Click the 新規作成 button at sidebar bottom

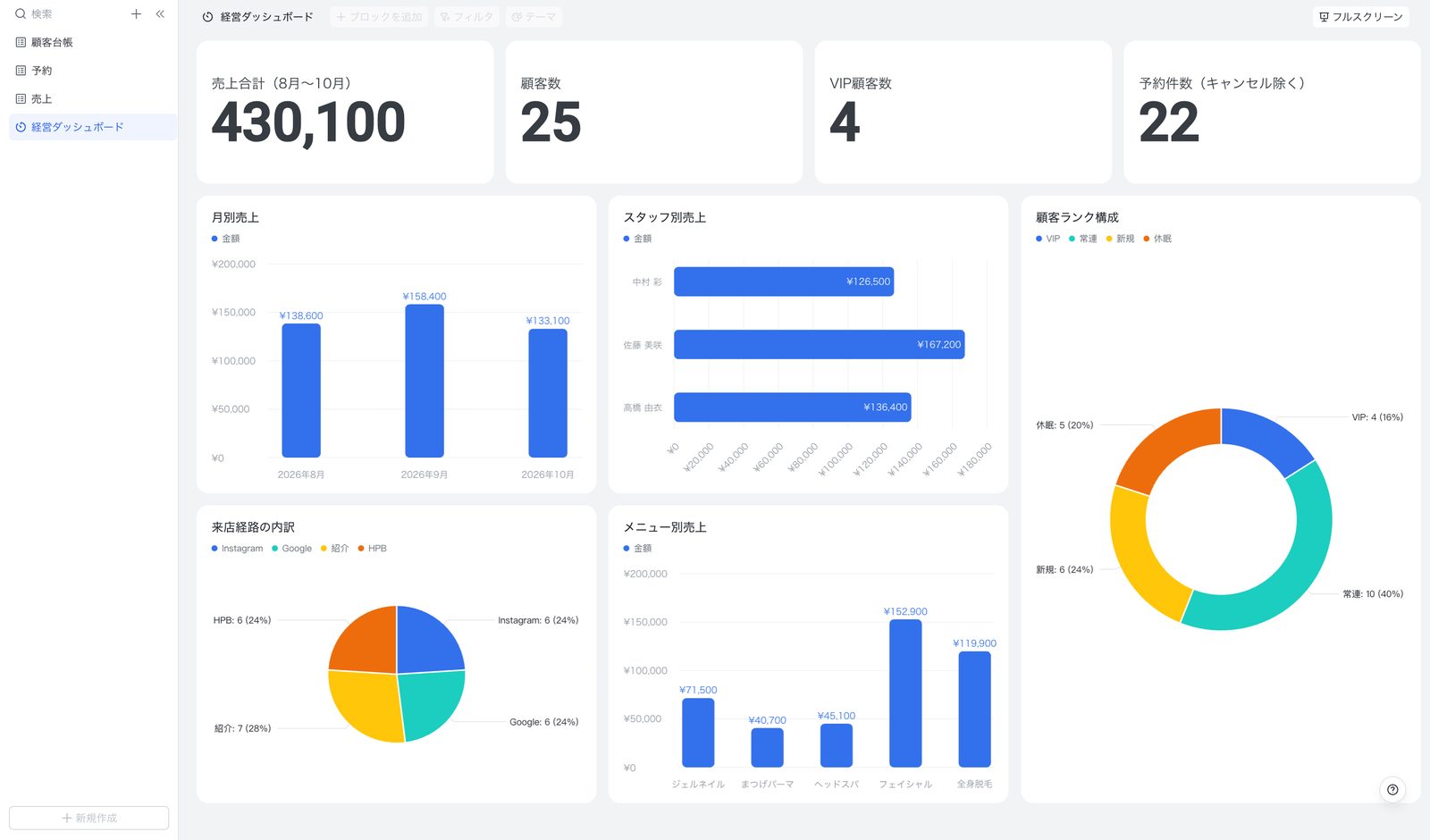point(89,818)
